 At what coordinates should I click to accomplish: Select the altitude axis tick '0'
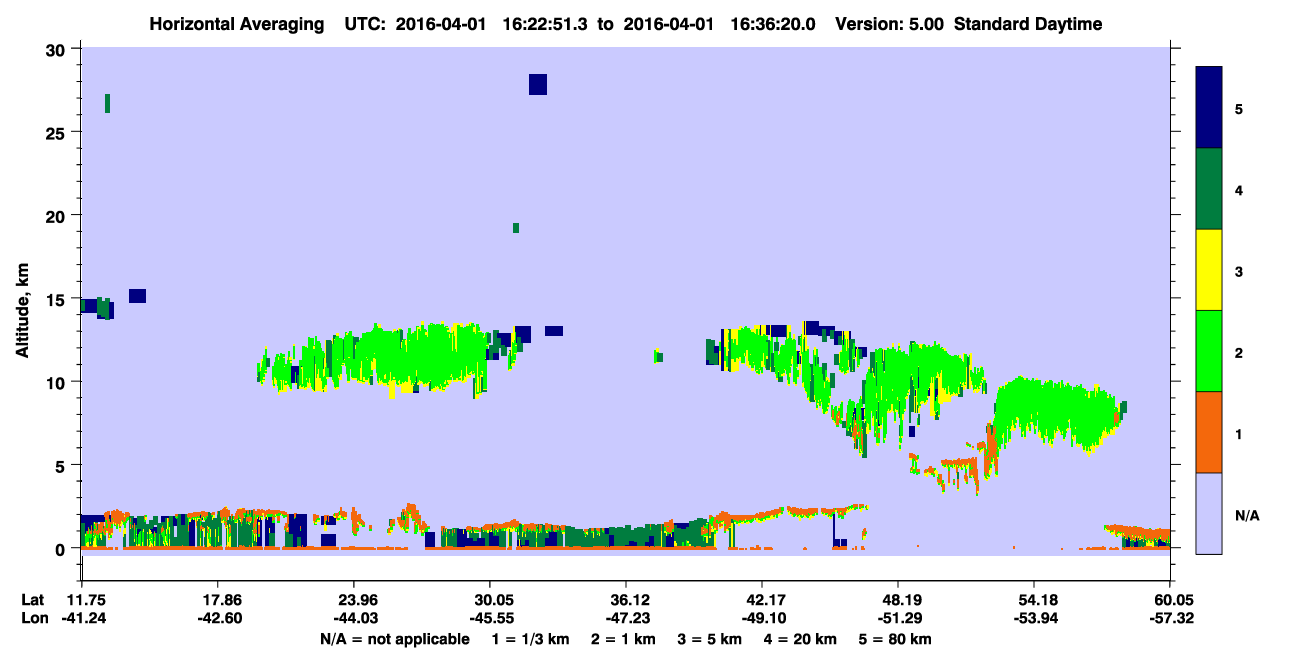click(62, 549)
